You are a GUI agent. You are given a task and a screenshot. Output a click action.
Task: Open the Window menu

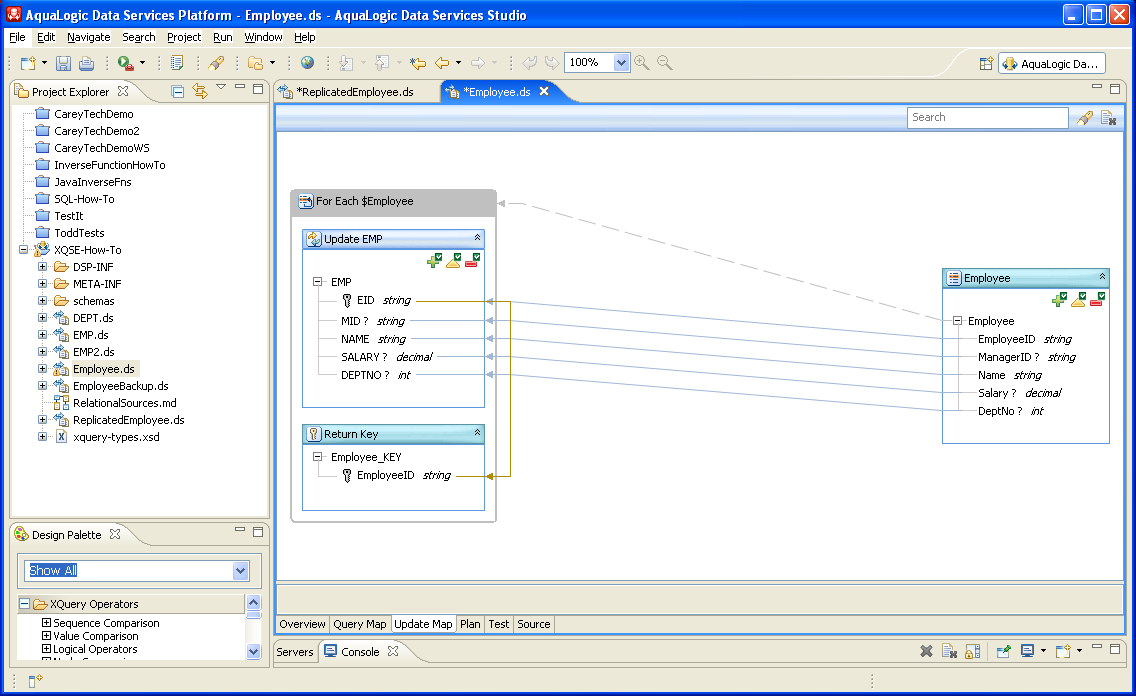point(263,37)
